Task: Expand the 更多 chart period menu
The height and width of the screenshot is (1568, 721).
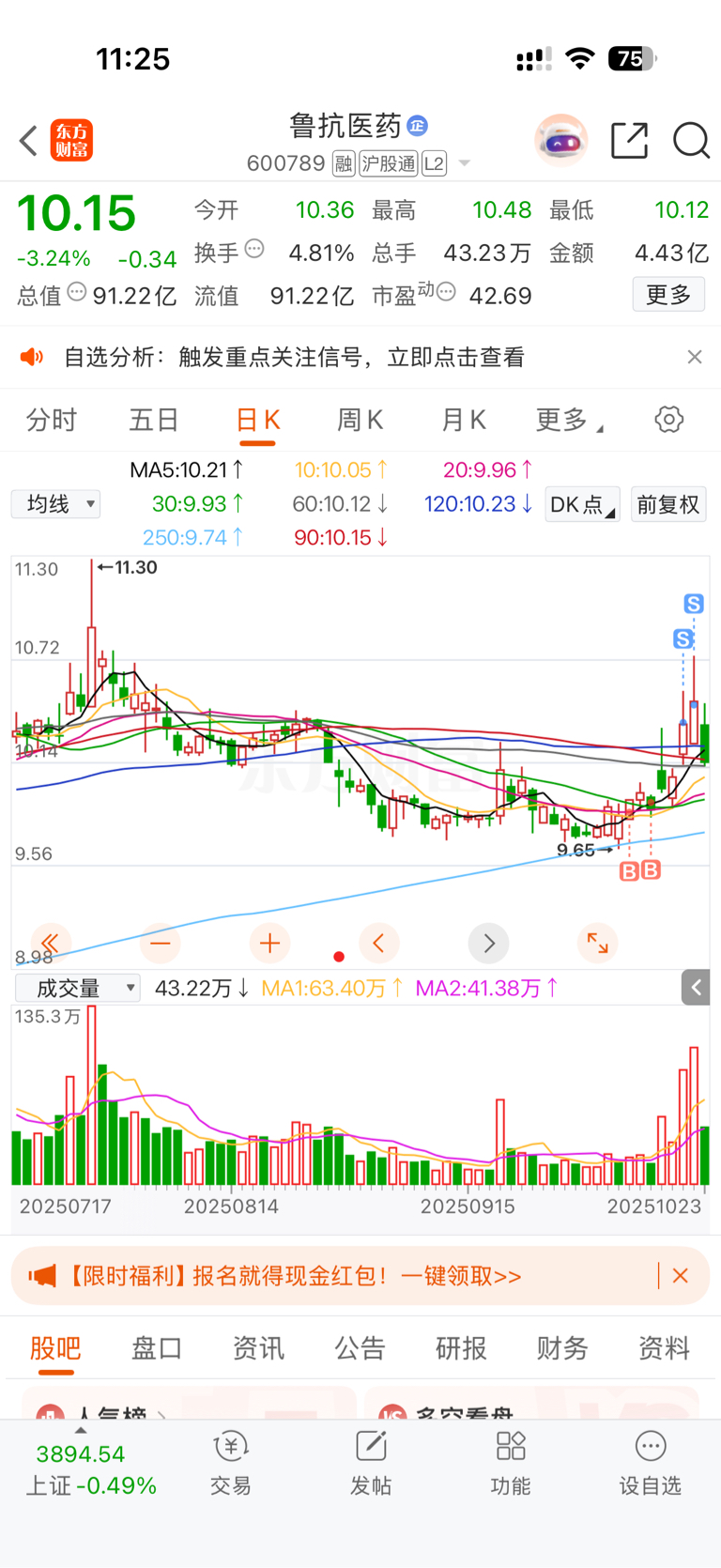Action: click(x=569, y=420)
